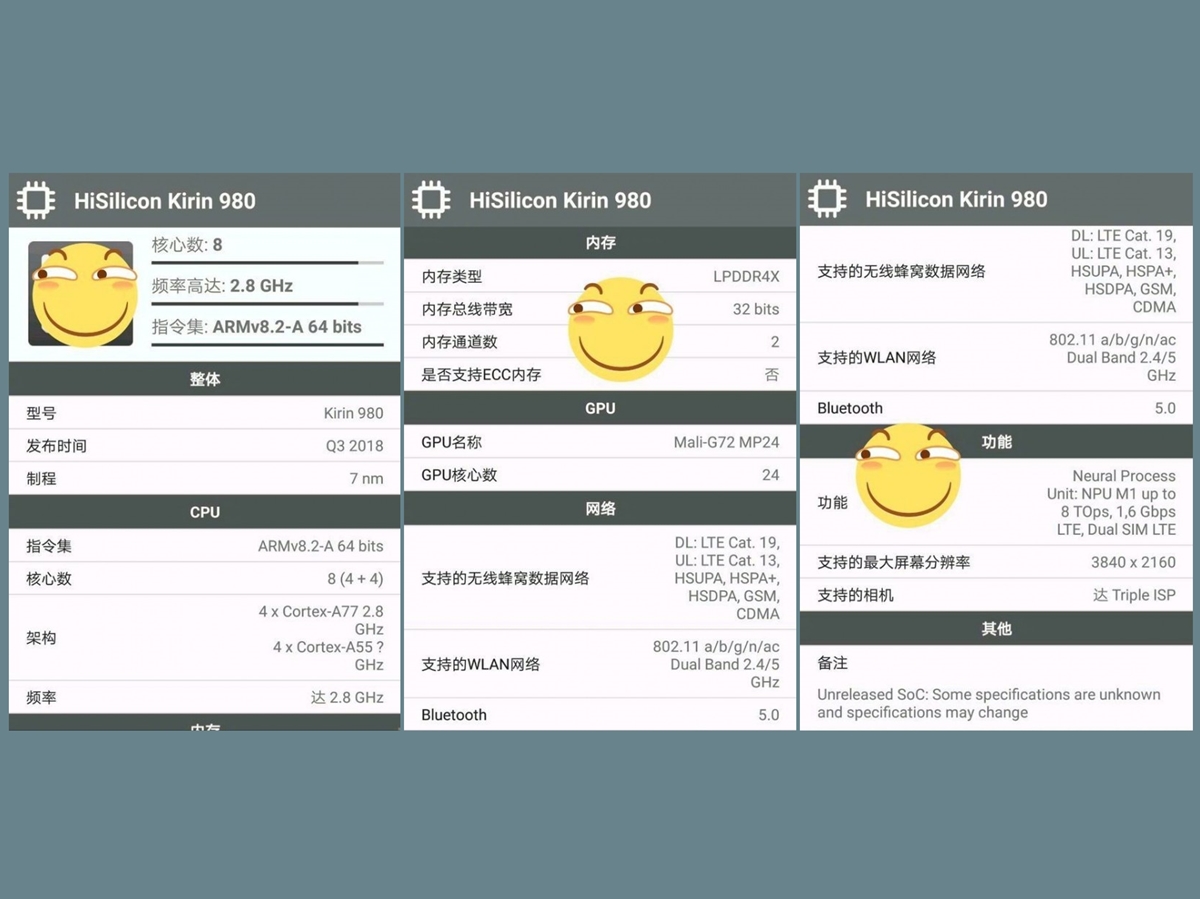Select the 备注 label

(x=833, y=663)
